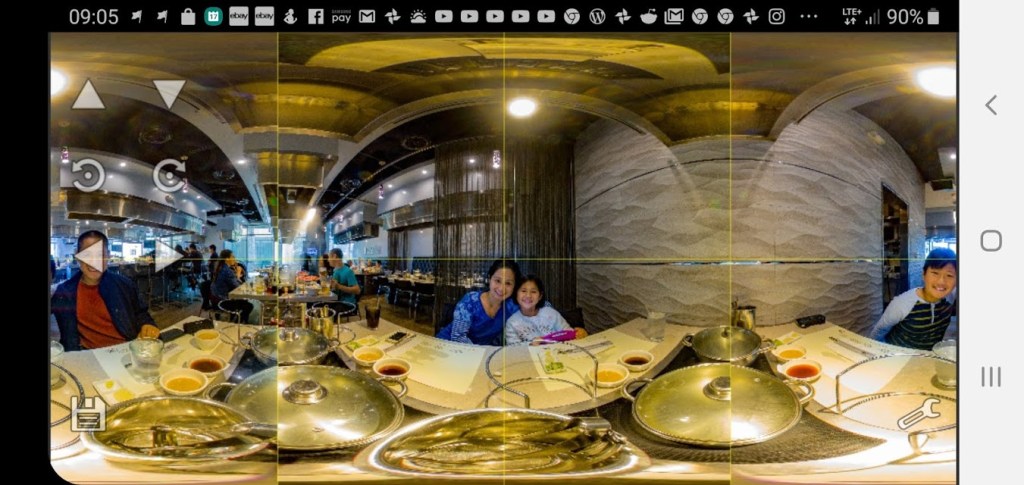This screenshot has width=1024, height=485.
Task: Tap the Android back navigation button
Action: tap(991, 105)
